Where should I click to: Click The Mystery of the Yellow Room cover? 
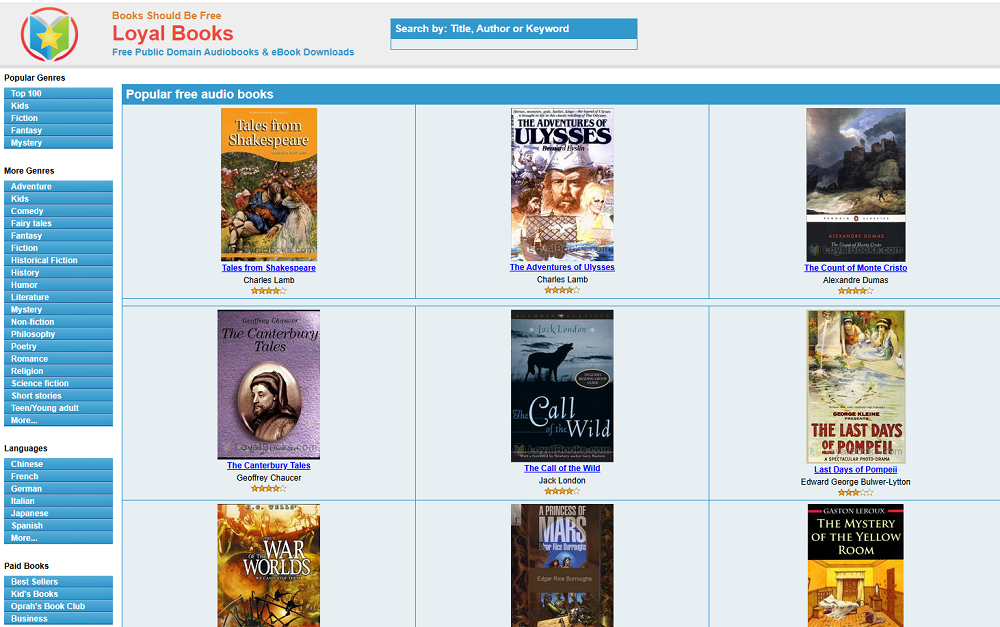pos(855,566)
